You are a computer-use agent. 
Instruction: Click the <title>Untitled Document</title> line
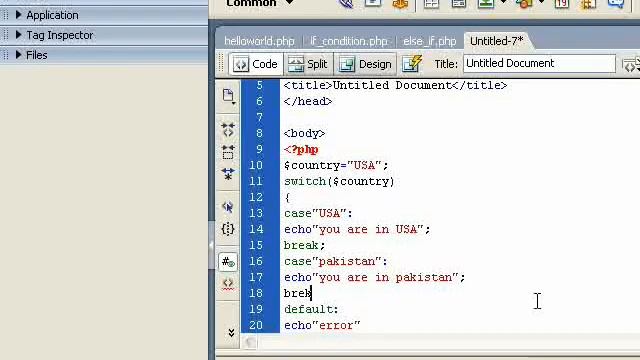(396, 85)
